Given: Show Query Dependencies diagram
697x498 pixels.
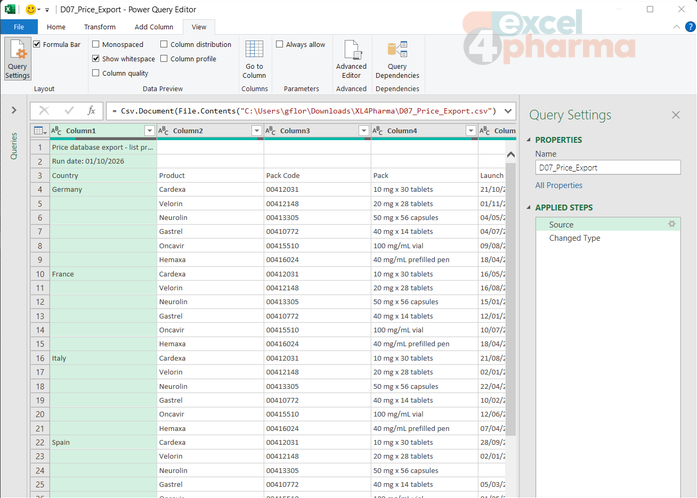Looking at the screenshot, I should [x=397, y=59].
